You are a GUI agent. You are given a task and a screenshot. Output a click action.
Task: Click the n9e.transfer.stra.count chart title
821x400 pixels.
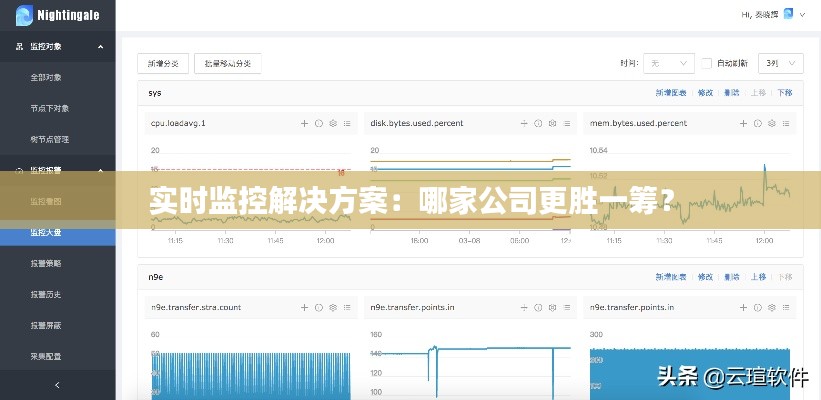point(196,308)
